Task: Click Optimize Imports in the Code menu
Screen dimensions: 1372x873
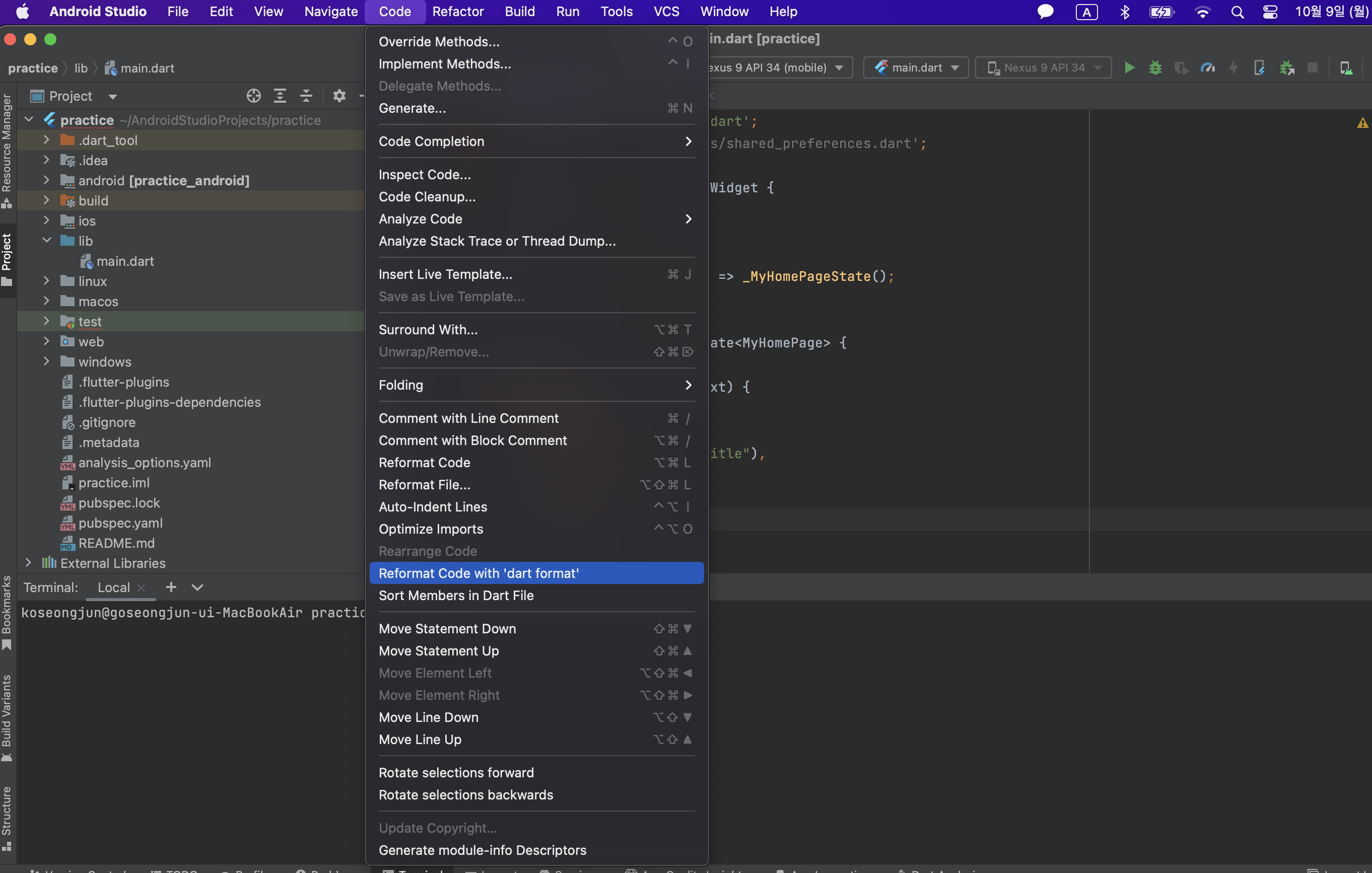Action: pyautogui.click(x=431, y=529)
